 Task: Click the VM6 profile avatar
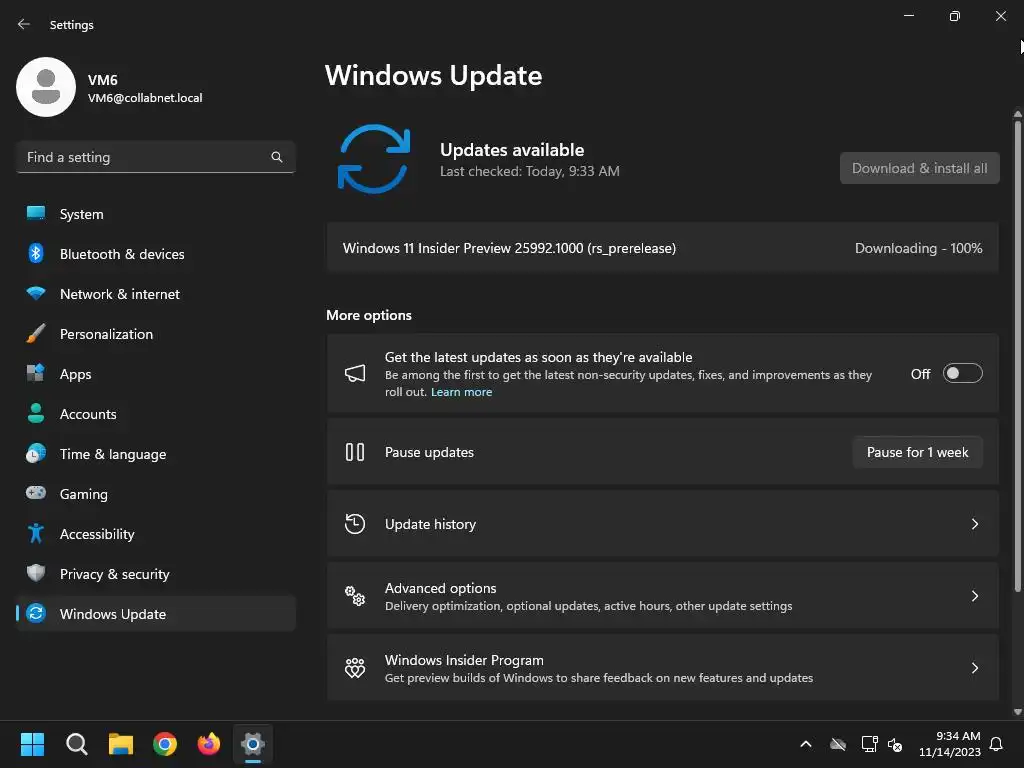point(46,87)
